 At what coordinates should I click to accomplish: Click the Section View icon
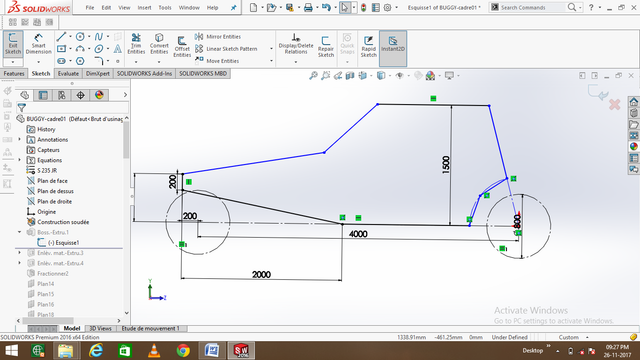pos(350,76)
